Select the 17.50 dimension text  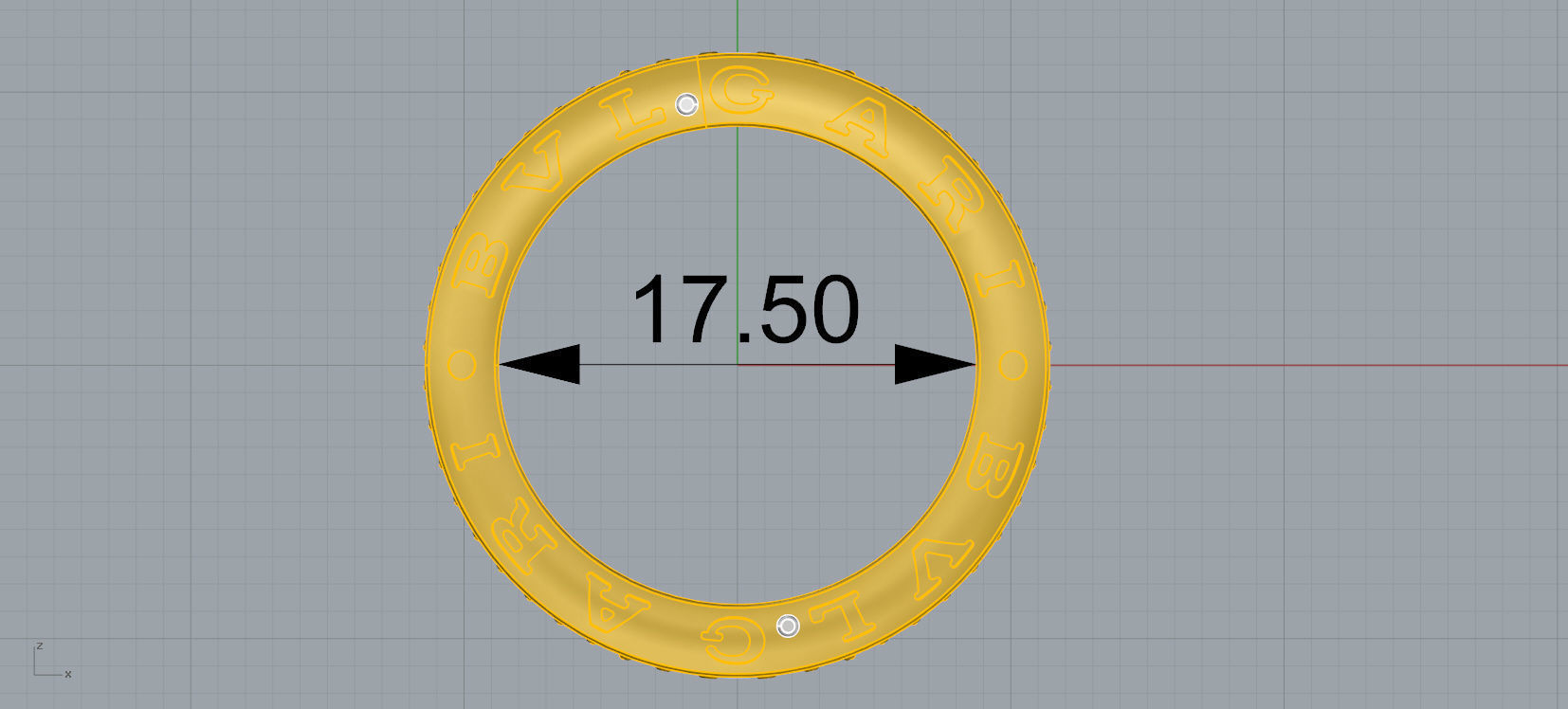point(745,309)
